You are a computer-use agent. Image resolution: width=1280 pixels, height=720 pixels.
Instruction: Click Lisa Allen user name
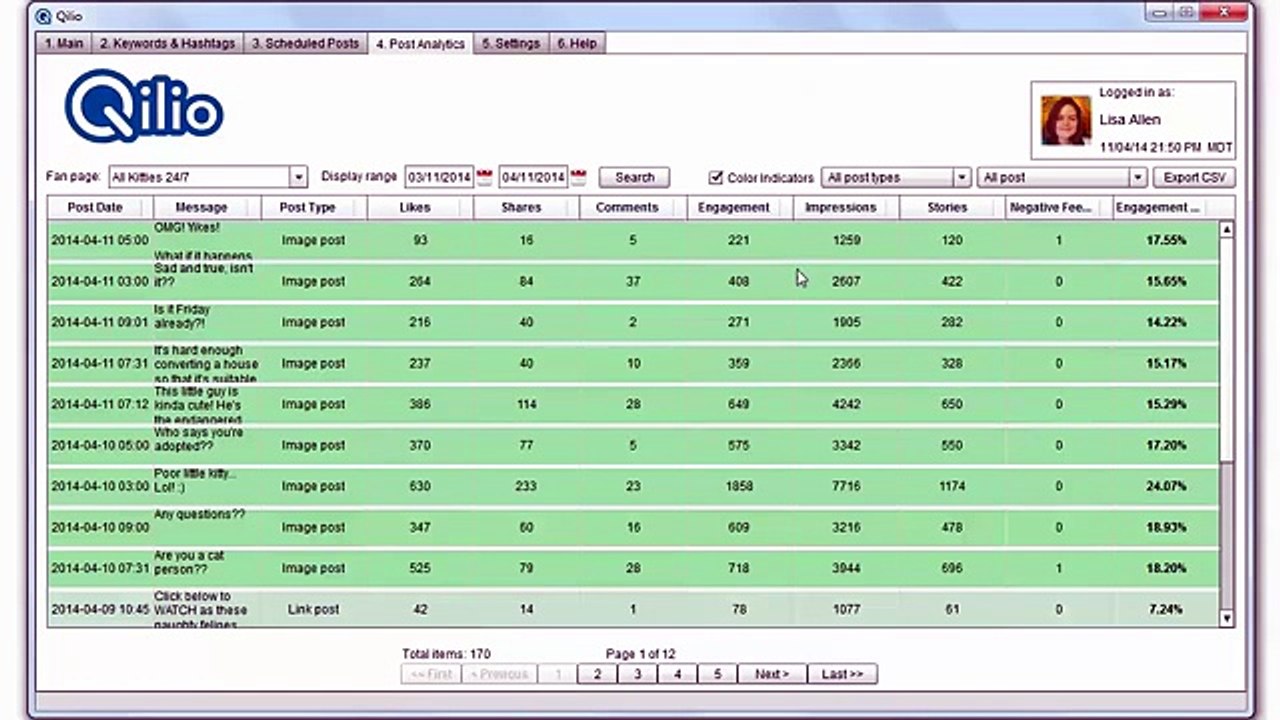(x=1130, y=119)
